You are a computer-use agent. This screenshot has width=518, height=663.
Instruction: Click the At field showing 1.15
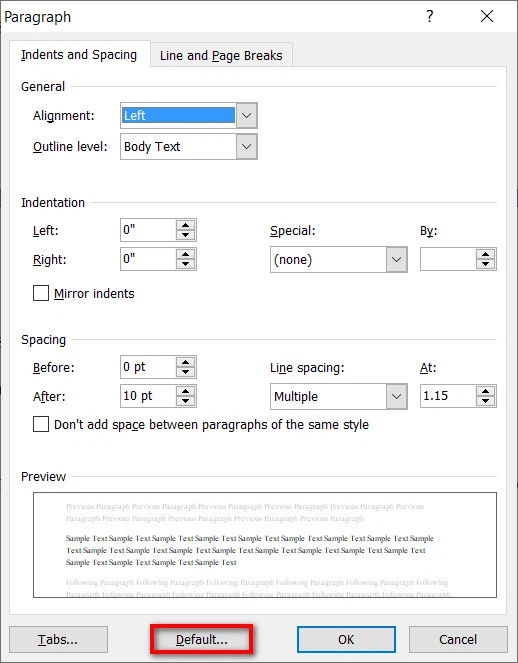[448, 396]
